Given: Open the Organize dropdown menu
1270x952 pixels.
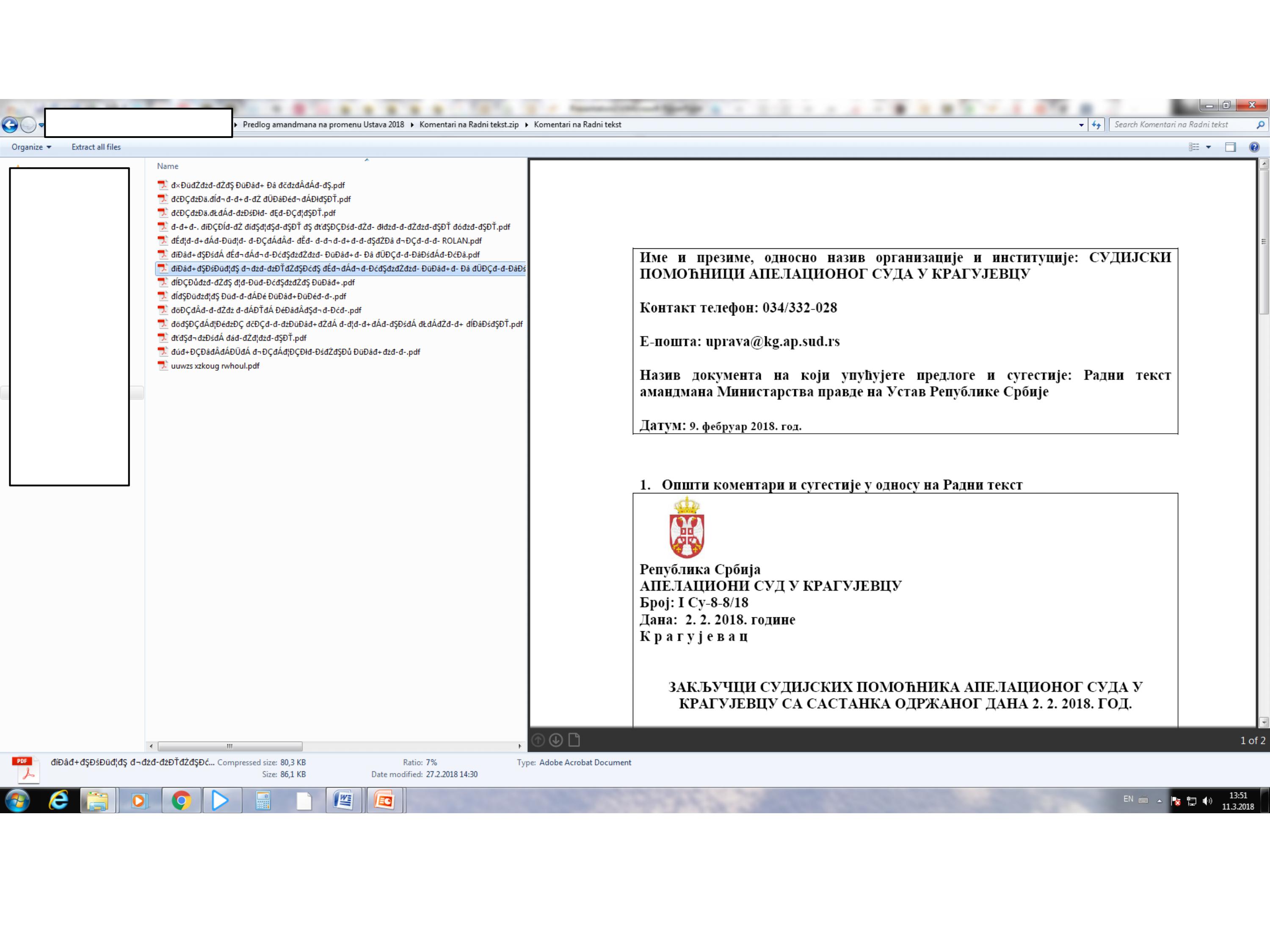Looking at the screenshot, I should coord(31,147).
